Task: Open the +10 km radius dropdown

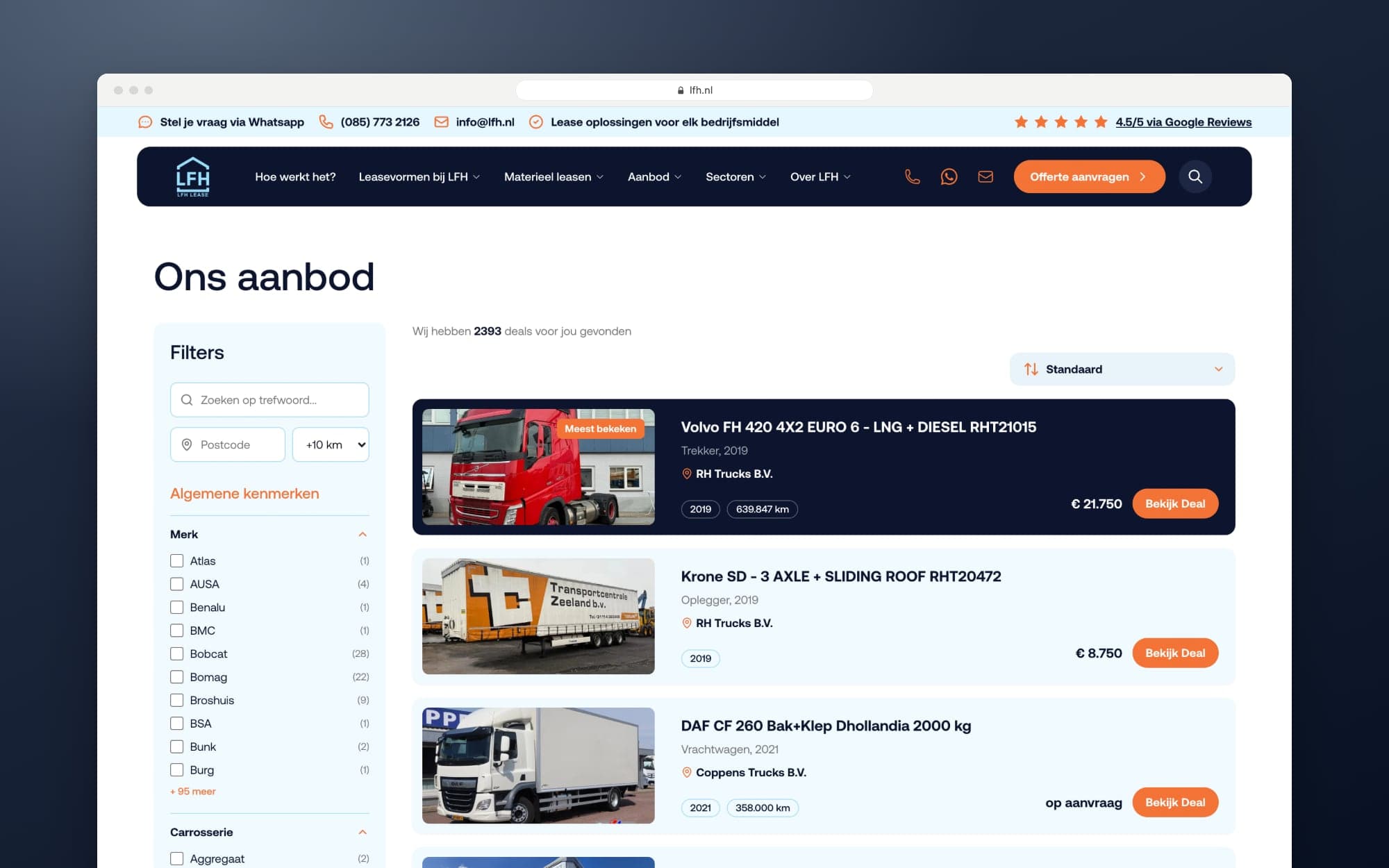Action: 331,444
